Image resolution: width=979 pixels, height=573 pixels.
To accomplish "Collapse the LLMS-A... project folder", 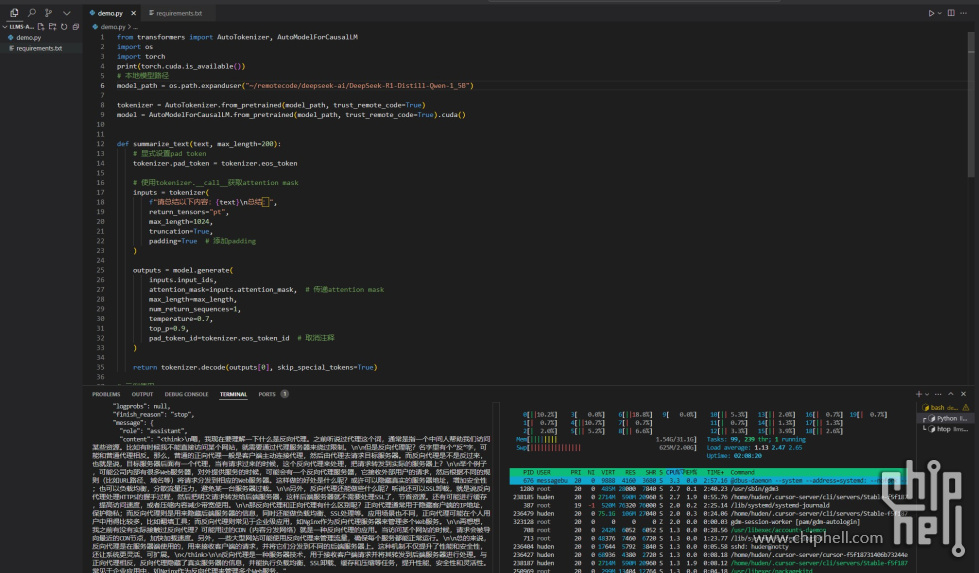I will (19, 27).
